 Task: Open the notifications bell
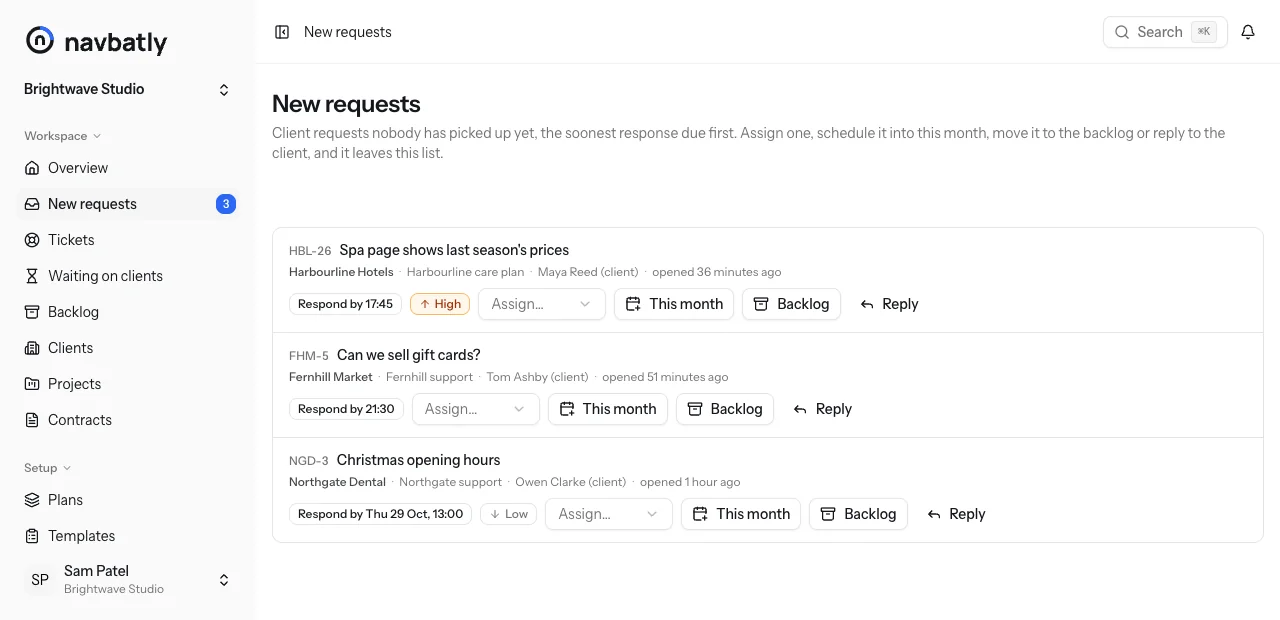click(1248, 32)
